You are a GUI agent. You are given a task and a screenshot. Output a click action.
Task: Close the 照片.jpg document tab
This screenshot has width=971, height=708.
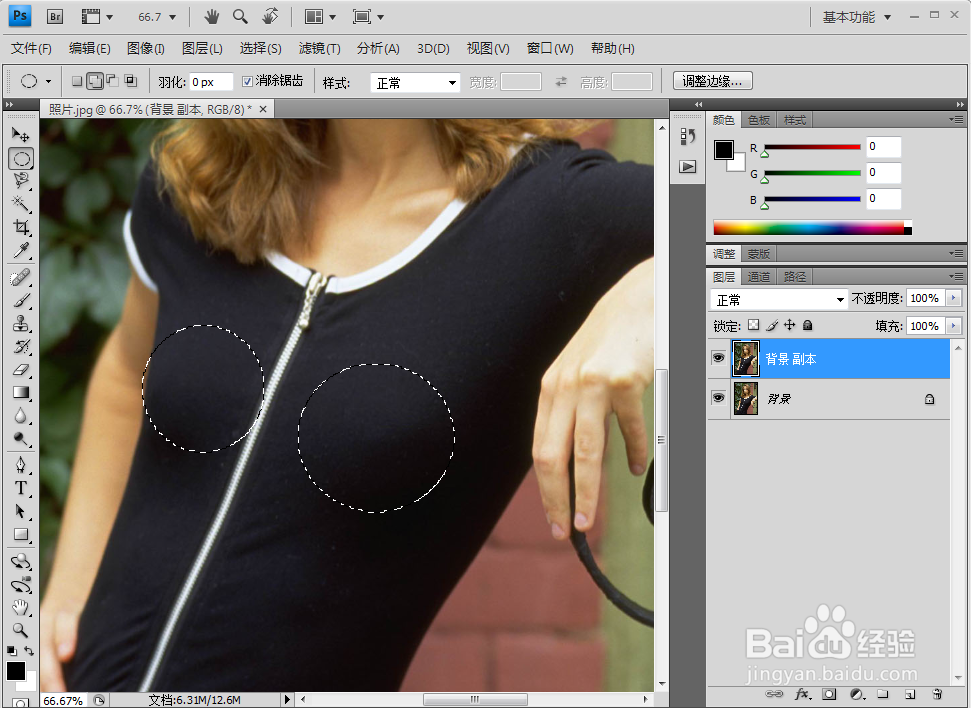(263, 109)
